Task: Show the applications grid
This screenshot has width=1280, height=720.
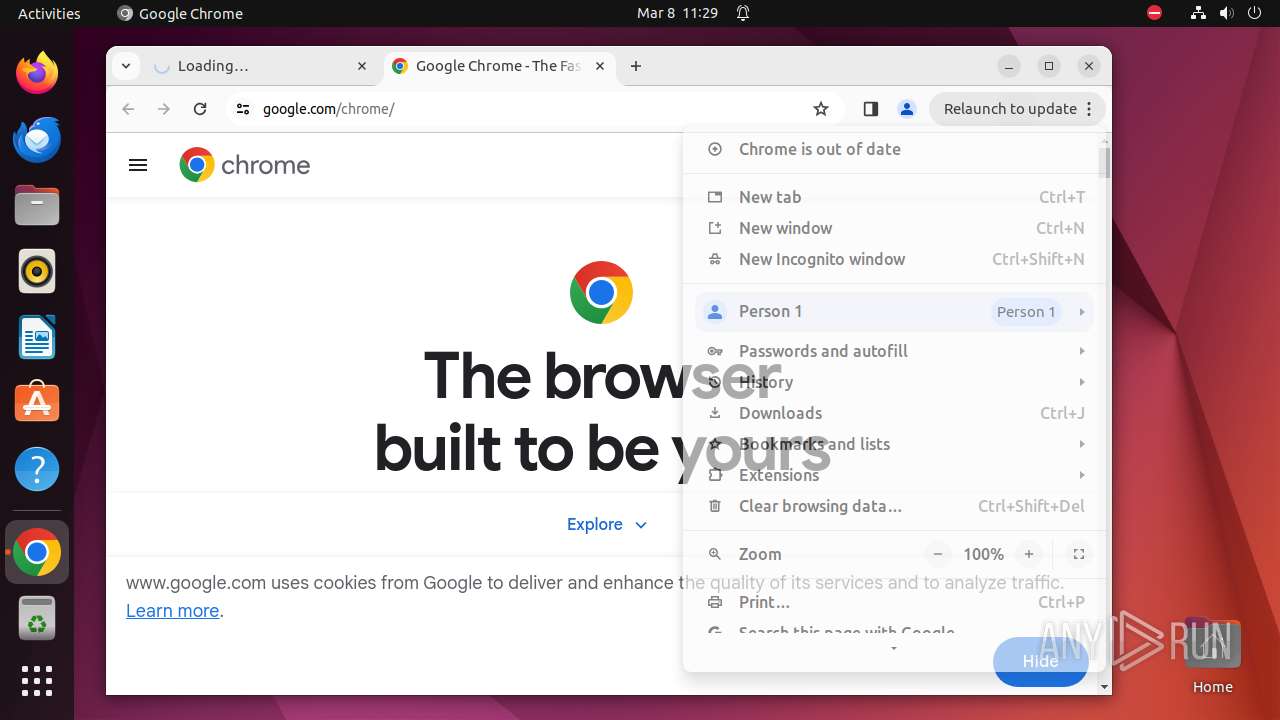Action: pos(37,681)
